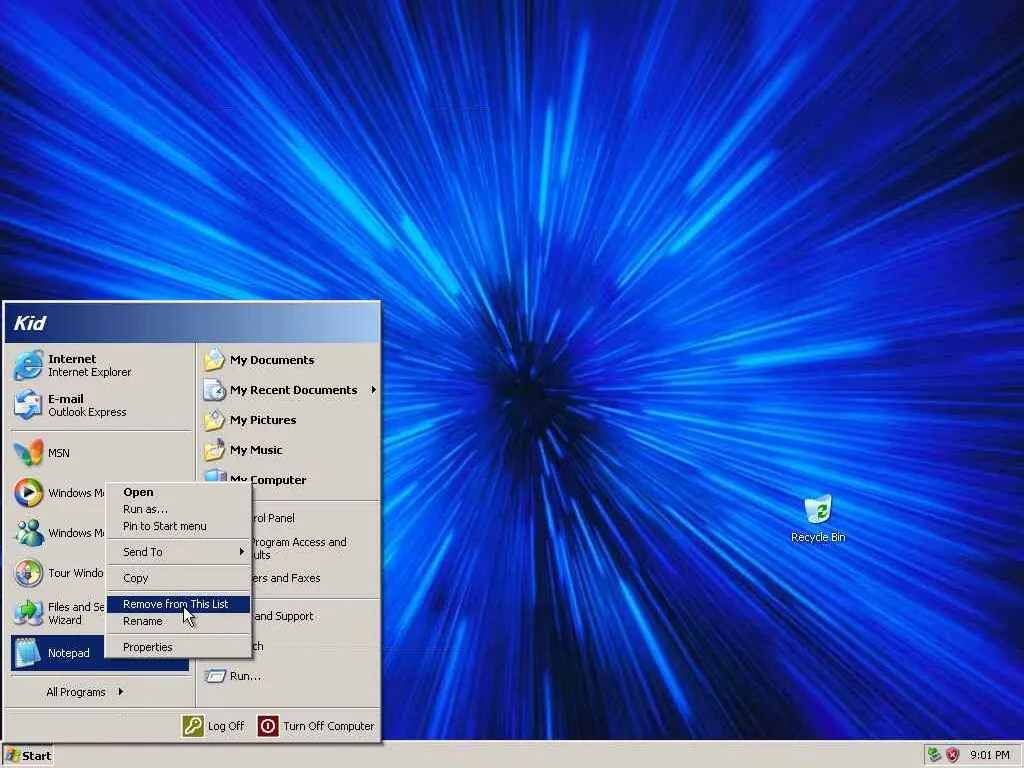Select Copy in the context menu

178,578
